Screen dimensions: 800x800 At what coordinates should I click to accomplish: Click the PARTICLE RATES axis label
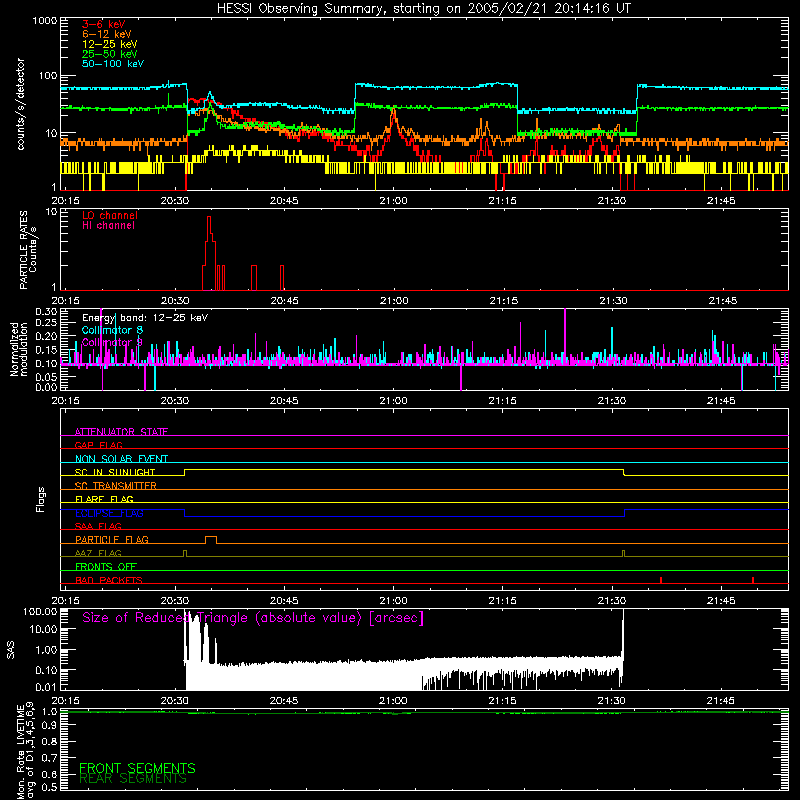point(28,250)
